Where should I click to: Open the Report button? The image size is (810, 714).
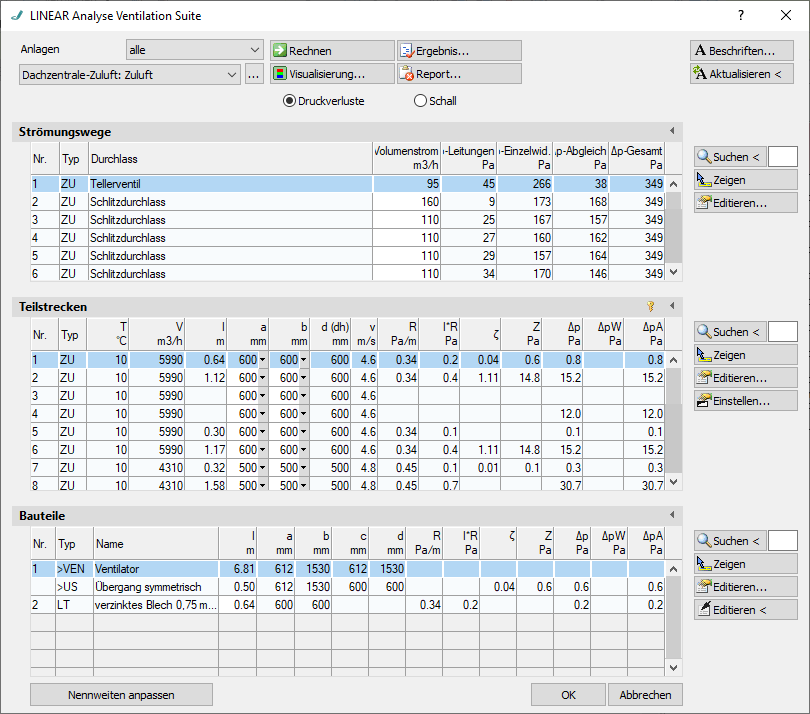pyautogui.click(x=459, y=74)
